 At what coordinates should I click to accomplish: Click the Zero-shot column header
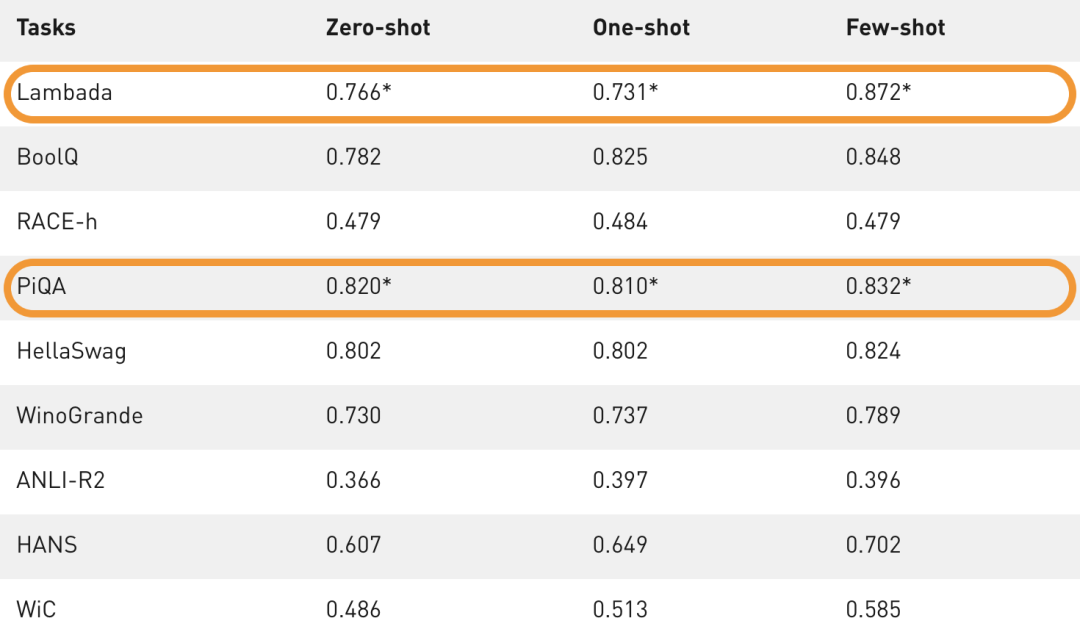(378, 27)
